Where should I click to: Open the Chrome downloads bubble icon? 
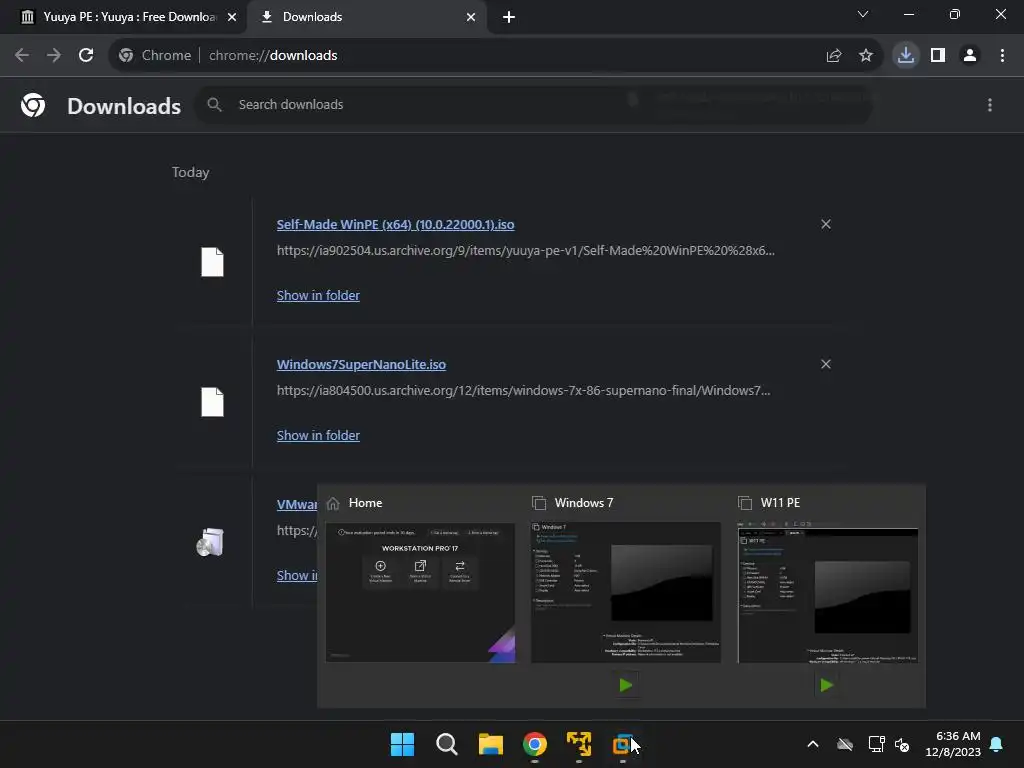(906, 56)
